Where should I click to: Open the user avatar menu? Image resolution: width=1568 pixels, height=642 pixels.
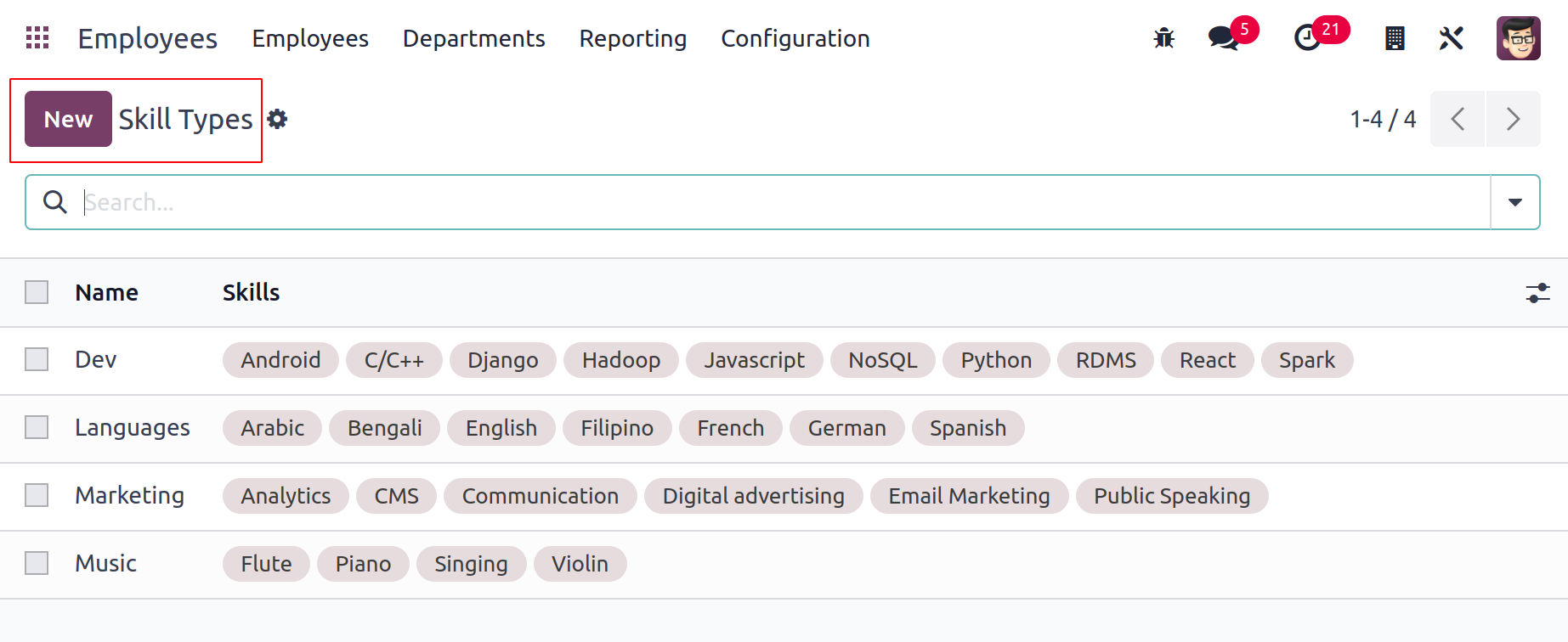pyautogui.click(x=1518, y=38)
